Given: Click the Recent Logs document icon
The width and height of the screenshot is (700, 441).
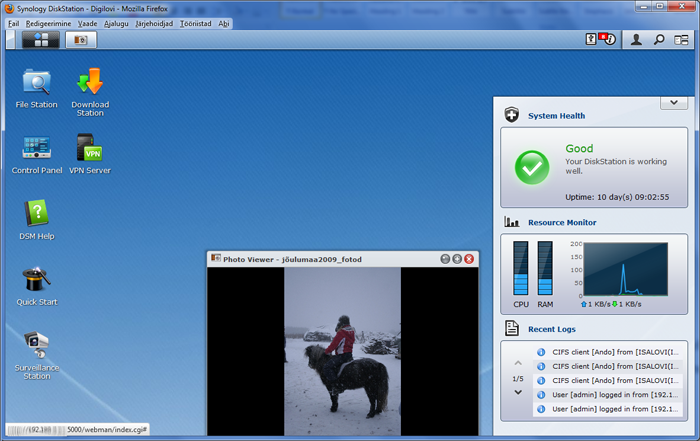Looking at the screenshot, I should 512,328.
